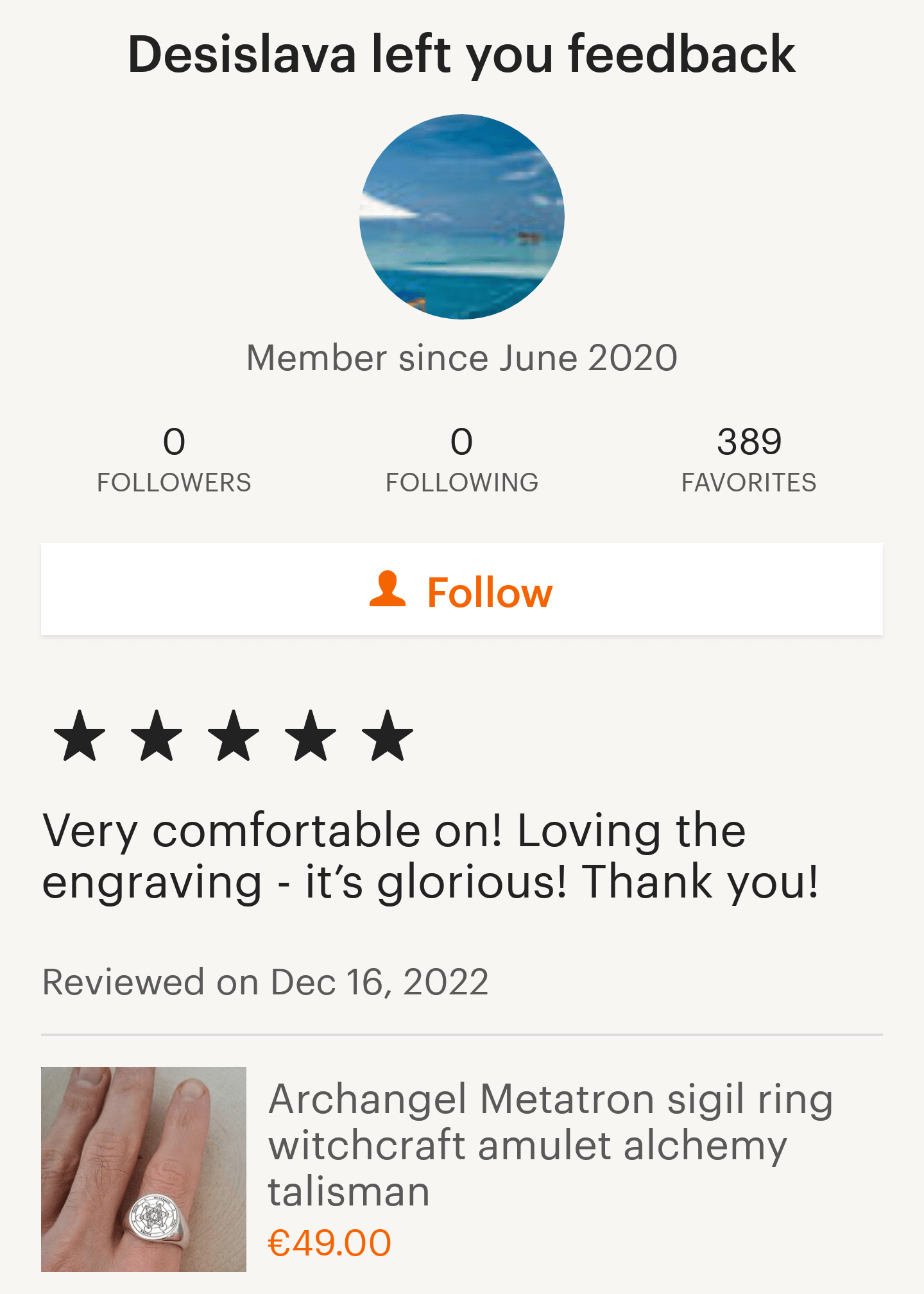Click the fifth review star
Image resolution: width=924 pixels, height=1294 pixels.
[388, 735]
